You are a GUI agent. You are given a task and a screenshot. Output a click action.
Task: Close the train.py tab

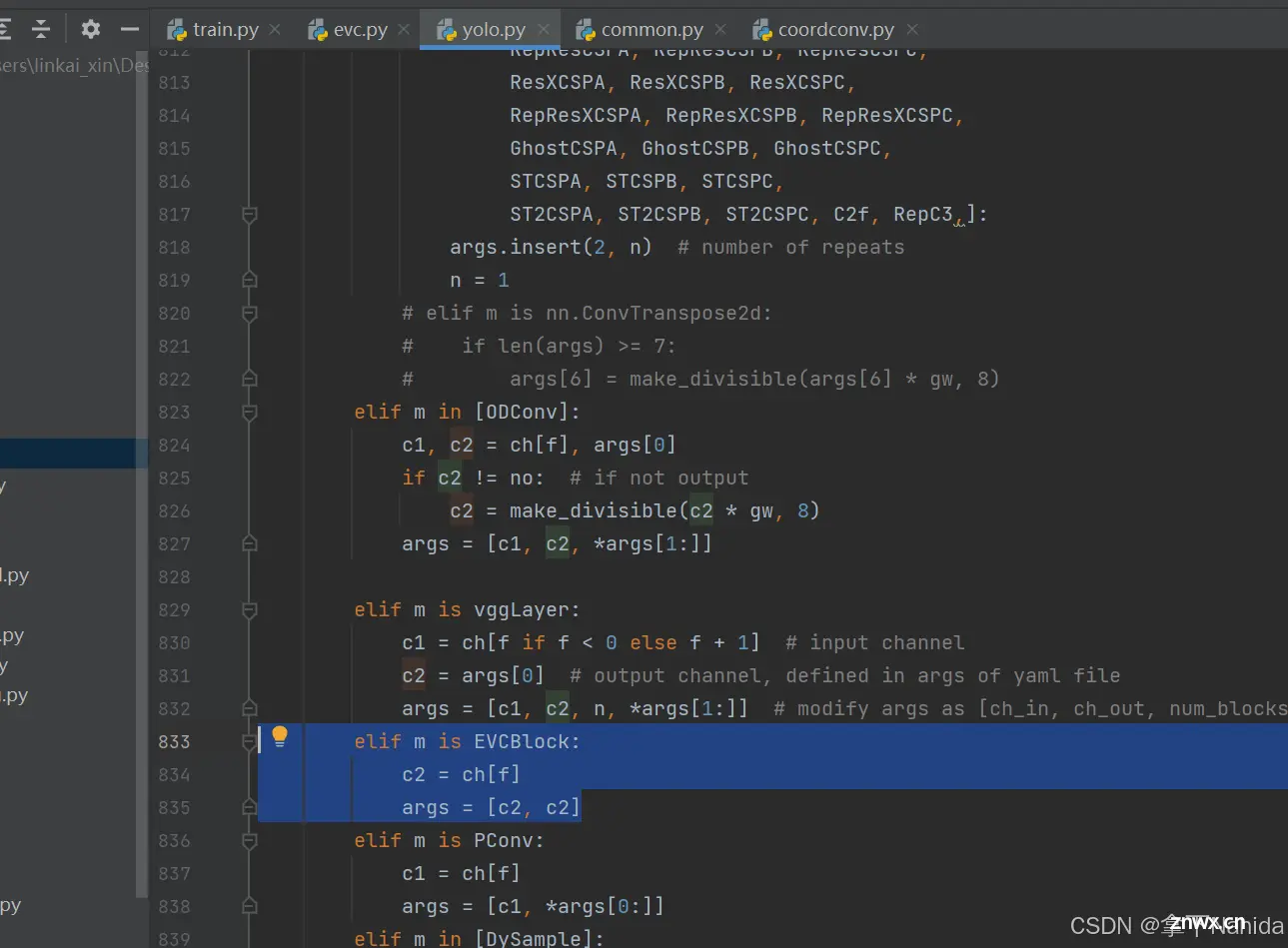coord(275,29)
